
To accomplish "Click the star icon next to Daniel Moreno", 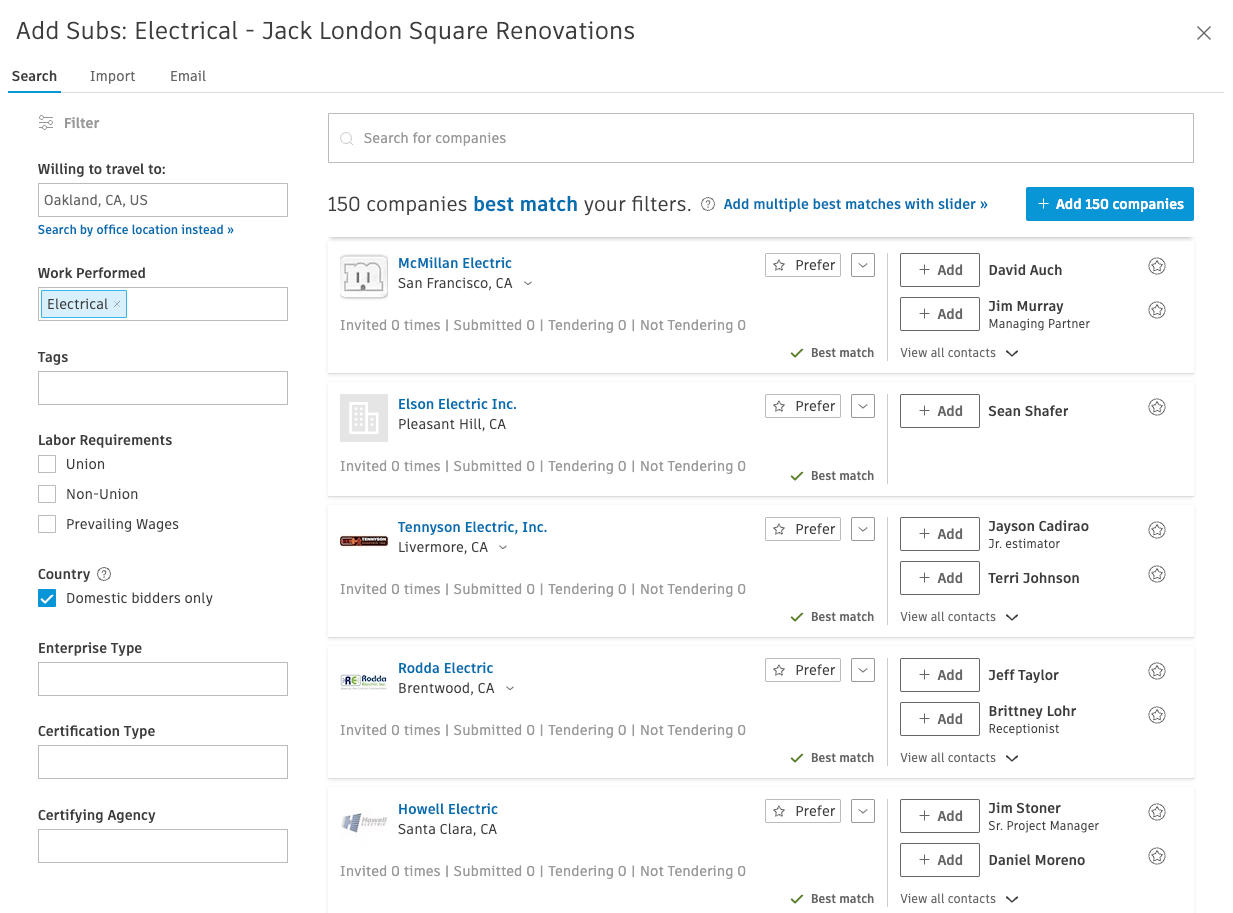I will pyautogui.click(x=1157, y=856).
